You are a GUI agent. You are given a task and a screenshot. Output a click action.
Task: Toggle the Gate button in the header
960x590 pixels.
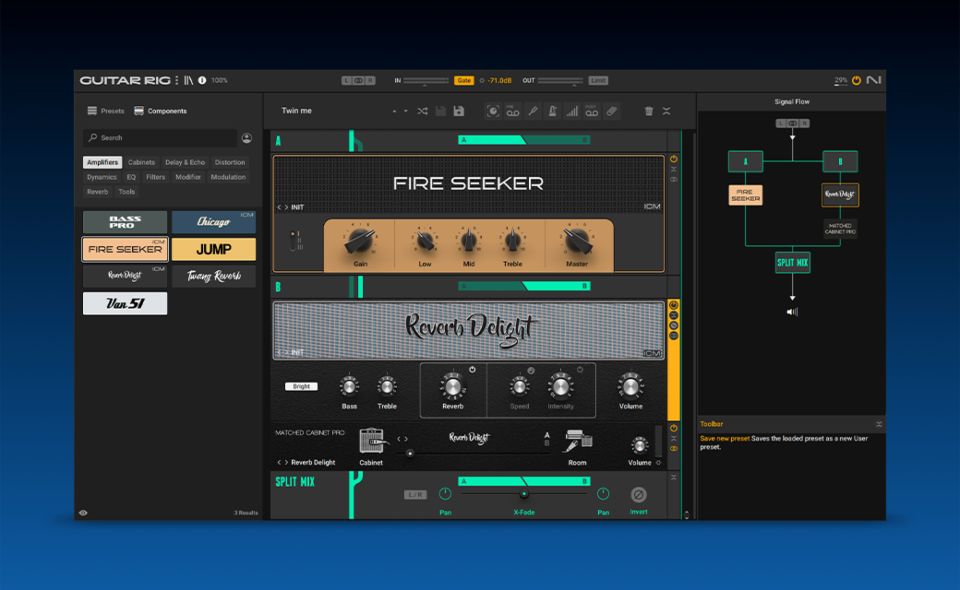(x=464, y=80)
